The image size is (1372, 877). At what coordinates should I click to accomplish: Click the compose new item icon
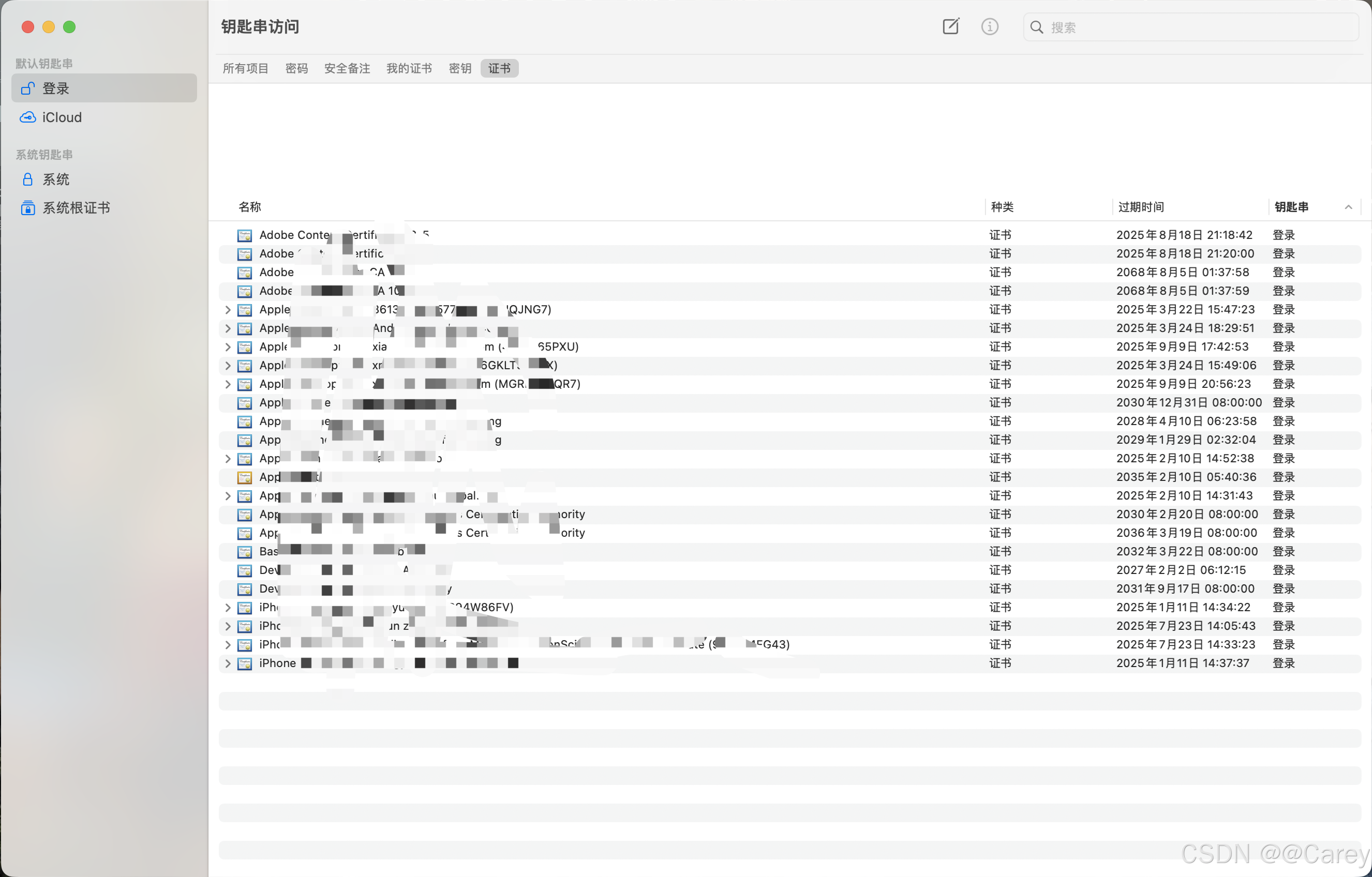[950, 27]
